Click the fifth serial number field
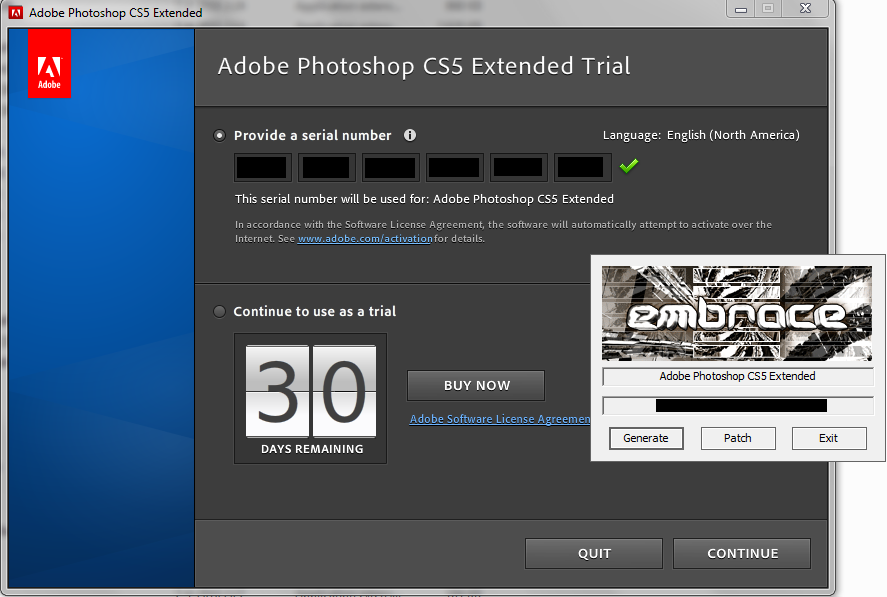This screenshot has height=597, width=887. pos(518,167)
